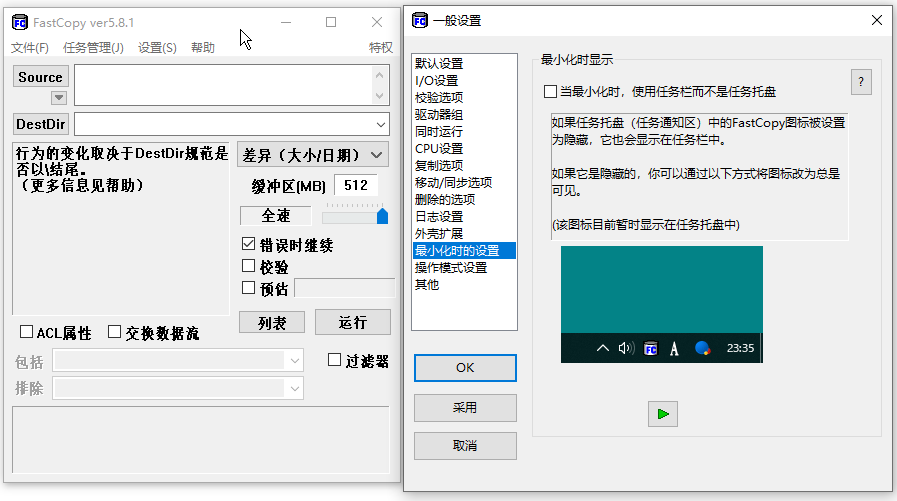Click the 特权 menu item
The image size is (897, 501).
[x=380, y=47]
